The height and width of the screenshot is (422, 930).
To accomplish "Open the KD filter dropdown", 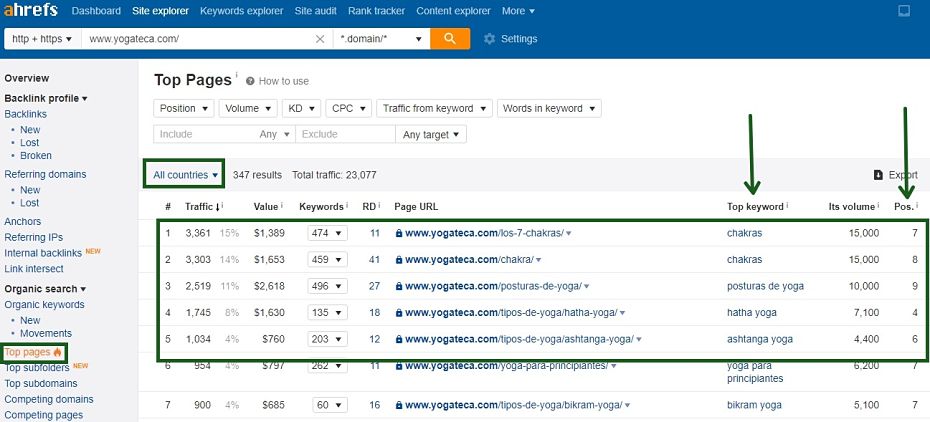I will click(301, 108).
